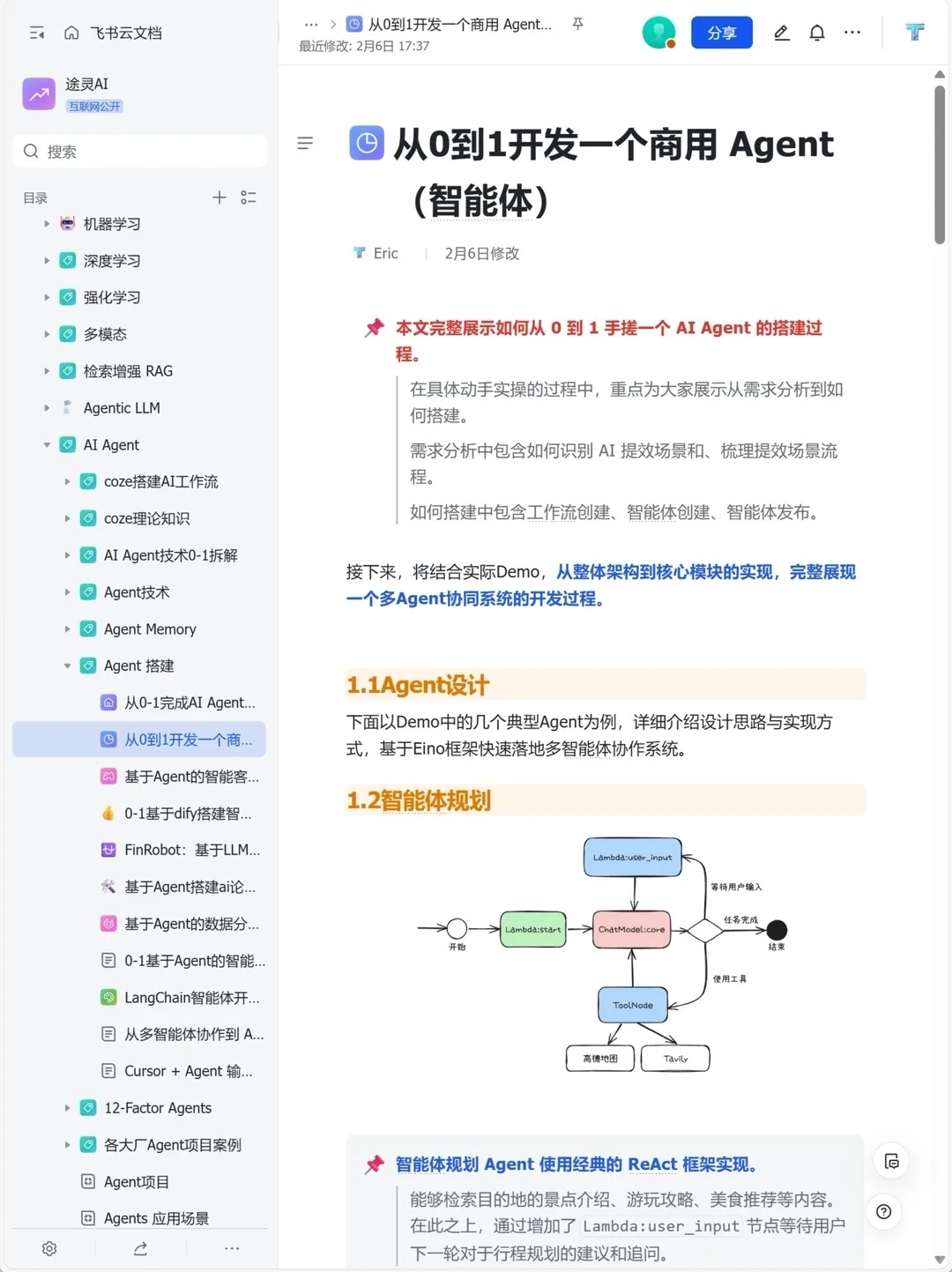Open the 从0-1完成AI Agent... document
The image size is (952, 1272).
pyautogui.click(x=190, y=703)
